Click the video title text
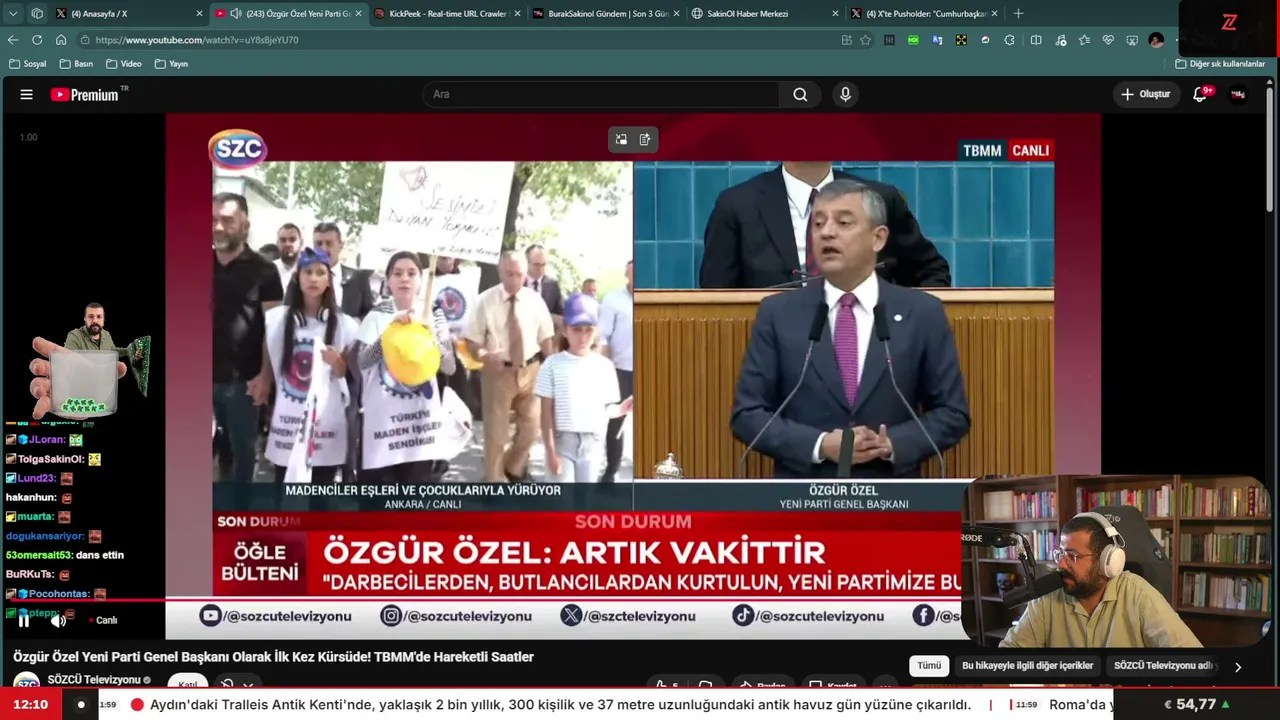The height and width of the screenshot is (720, 1280). pos(273,657)
